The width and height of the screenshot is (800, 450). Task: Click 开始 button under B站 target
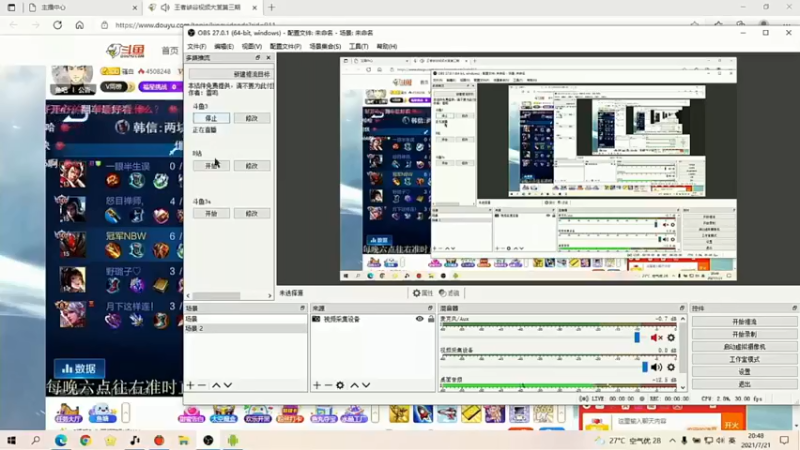(211, 166)
